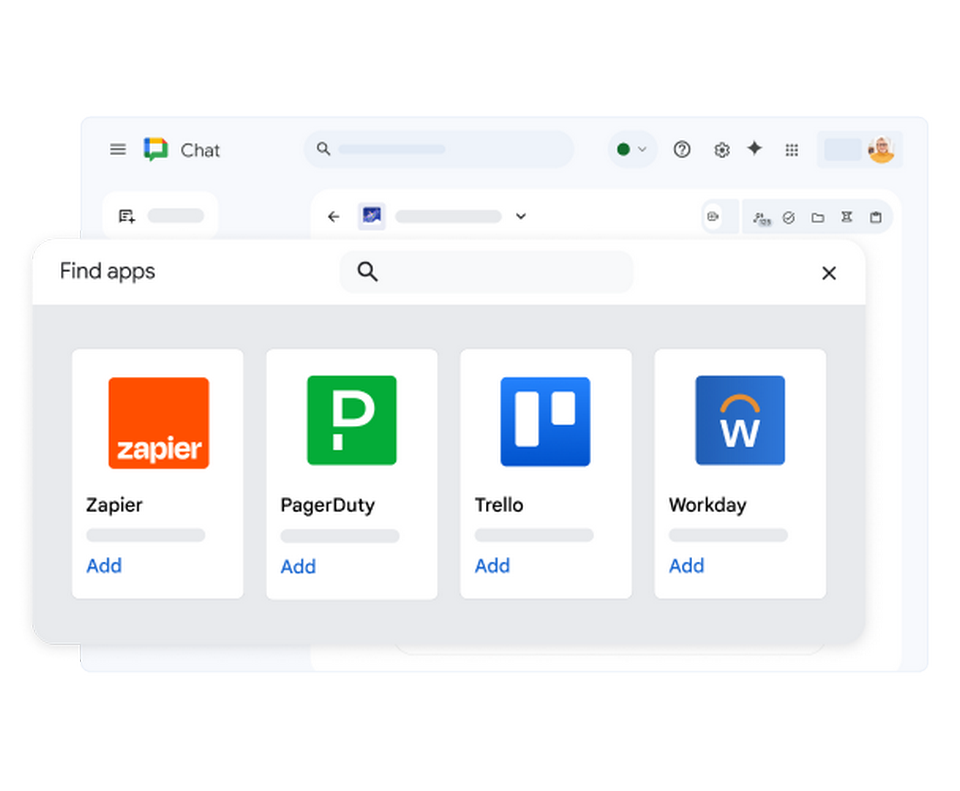
Task: Click the Gemini sparkle icon
Action: click(x=755, y=149)
